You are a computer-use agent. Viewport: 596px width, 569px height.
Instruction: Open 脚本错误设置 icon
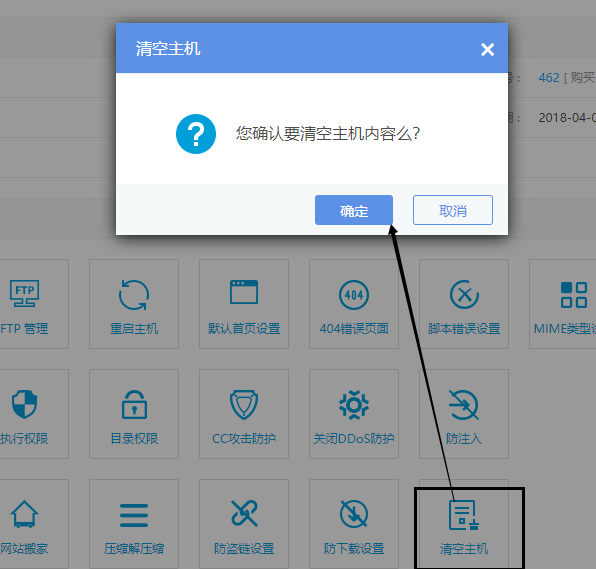464,295
